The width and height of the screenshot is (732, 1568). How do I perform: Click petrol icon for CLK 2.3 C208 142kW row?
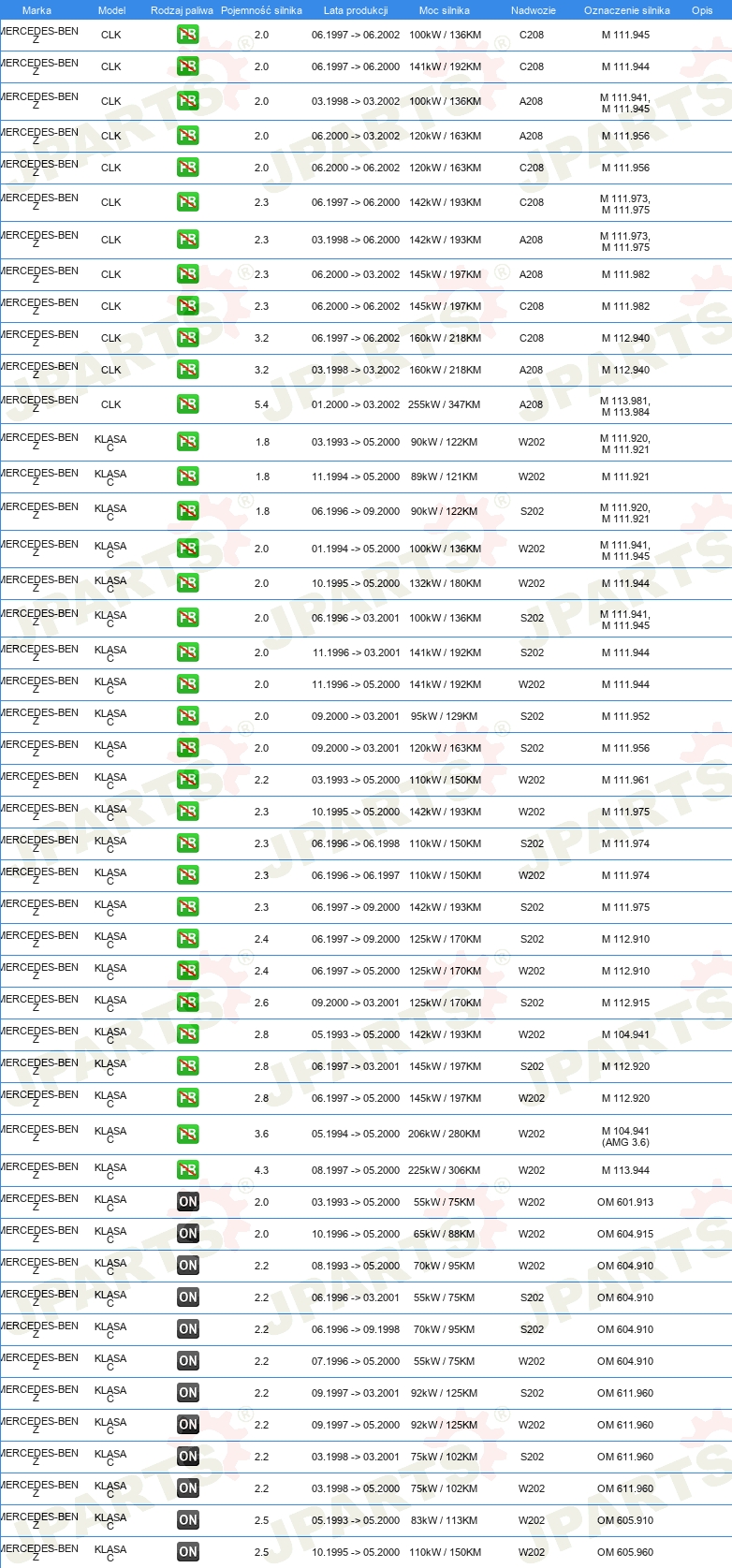[x=187, y=203]
